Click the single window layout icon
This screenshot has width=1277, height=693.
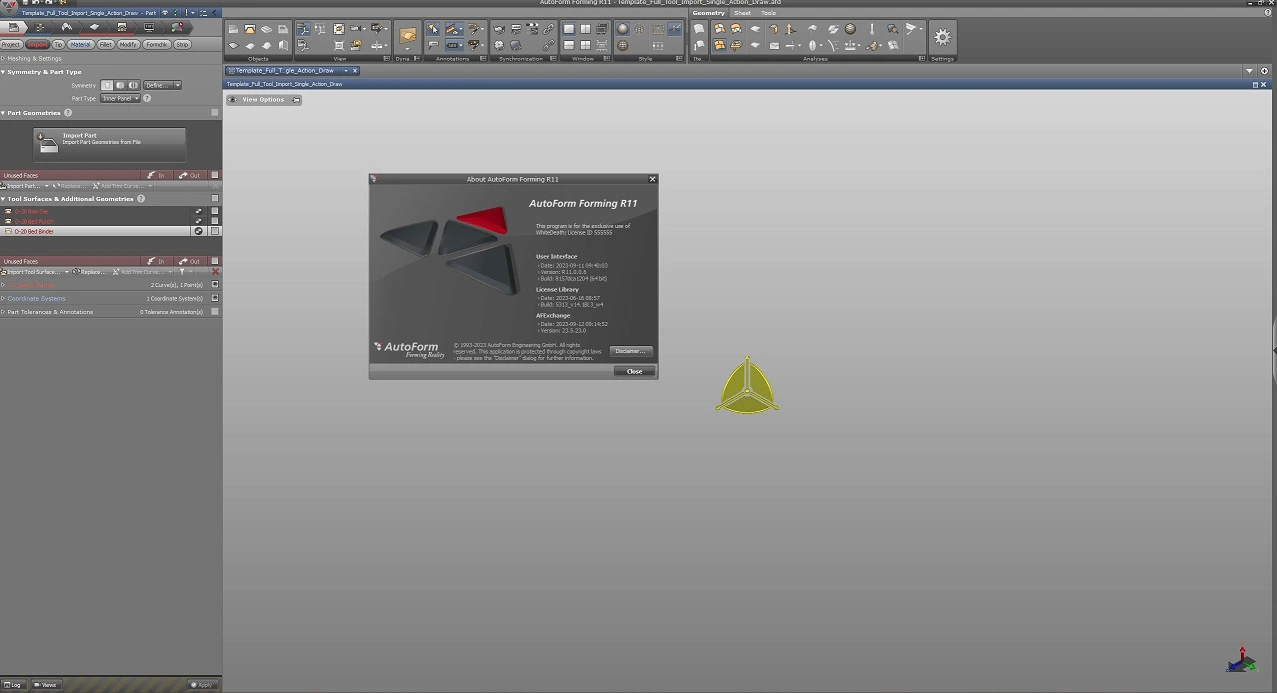[x=569, y=30]
